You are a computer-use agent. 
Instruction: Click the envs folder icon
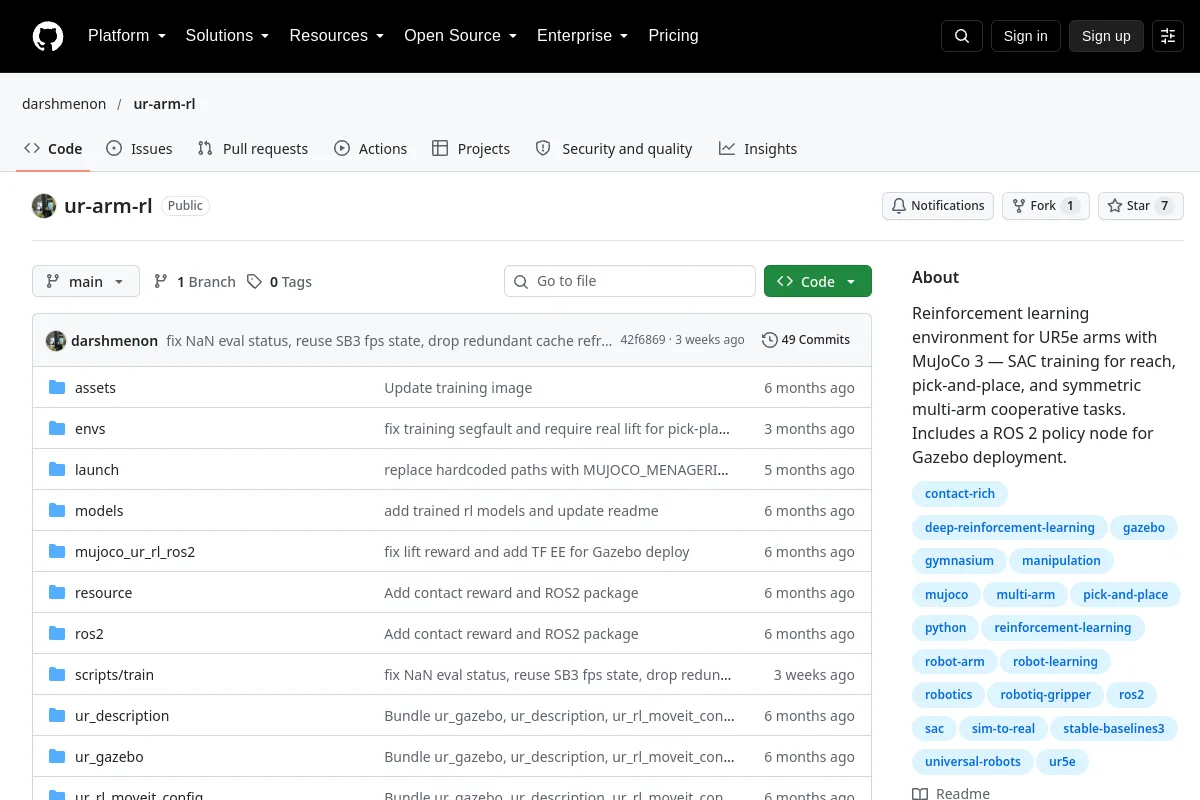click(57, 428)
